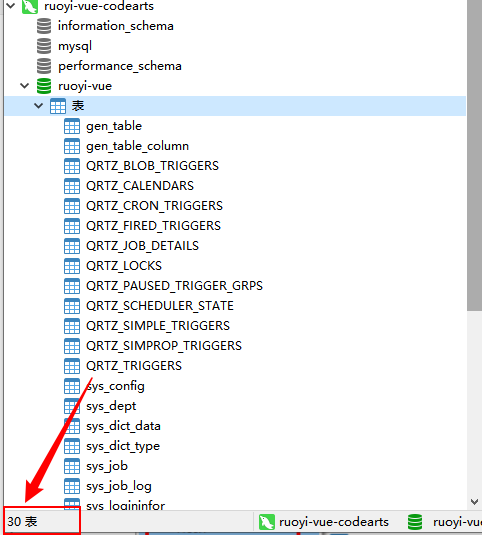Image resolution: width=482 pixels, height=535 pixels.
Task: Select the mysql database entry
Action: pyautogui.click(x=75, y=46)
